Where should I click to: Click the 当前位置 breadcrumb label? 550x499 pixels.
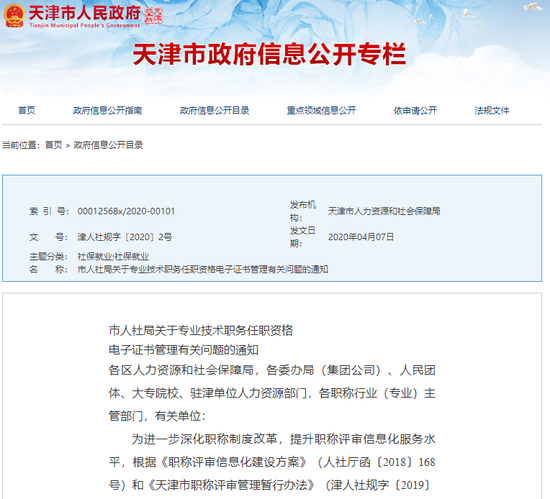[21, 145]
